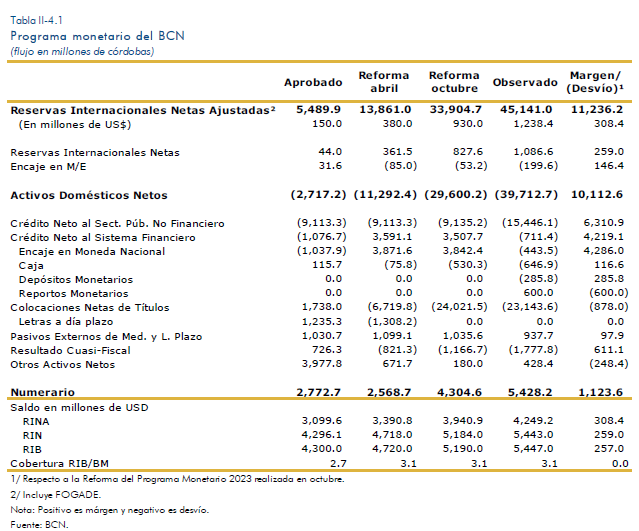The height and width of the screenshot is (531, 639).
Task: Click the value 11,236.2
Action: coord(597,110)
